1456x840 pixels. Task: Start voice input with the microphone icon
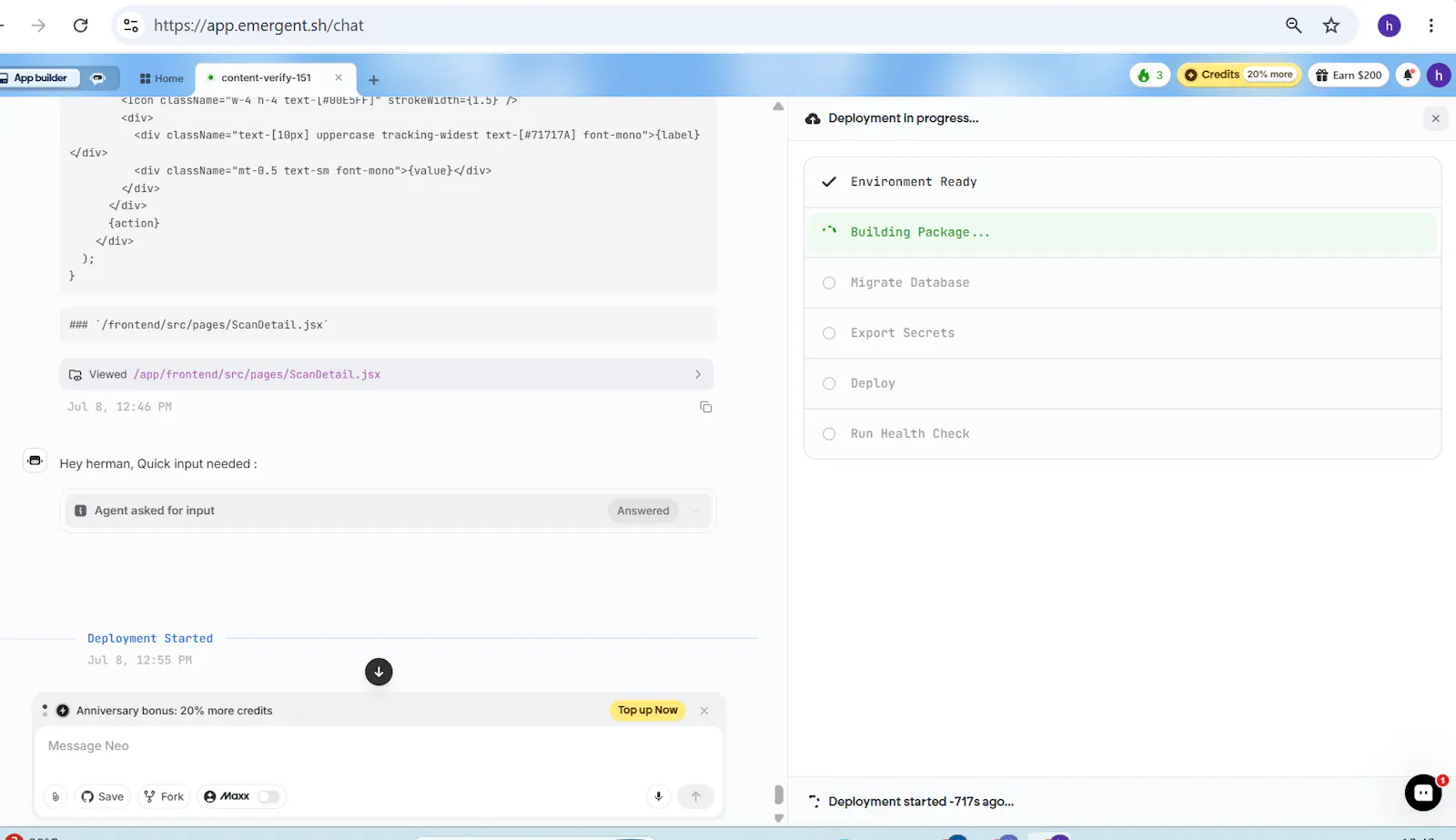659,796
